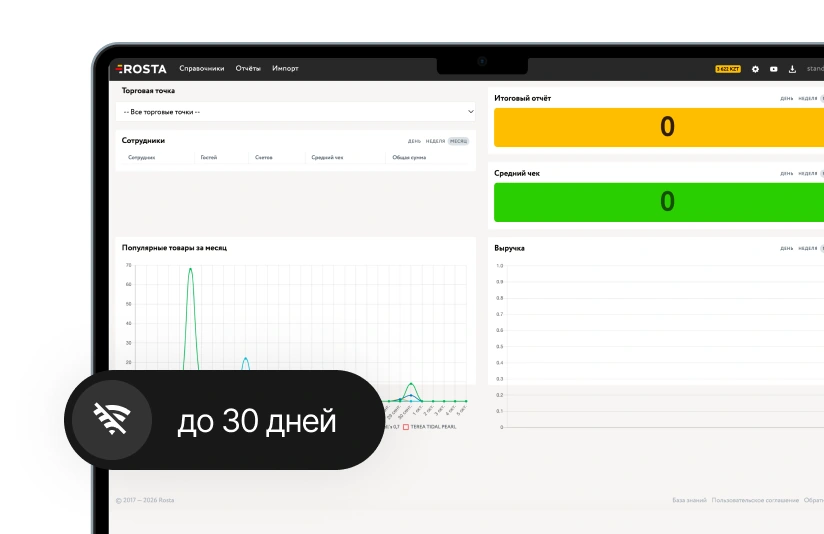Click the Популярные товары за месяц heading
824x534 pixels.
(x=174, y=248)
